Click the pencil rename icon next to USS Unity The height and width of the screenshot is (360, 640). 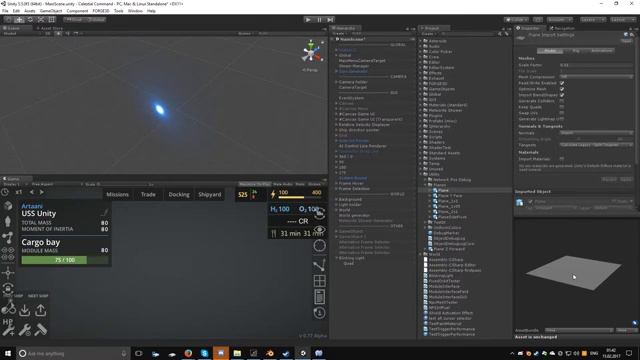[104, 212]
